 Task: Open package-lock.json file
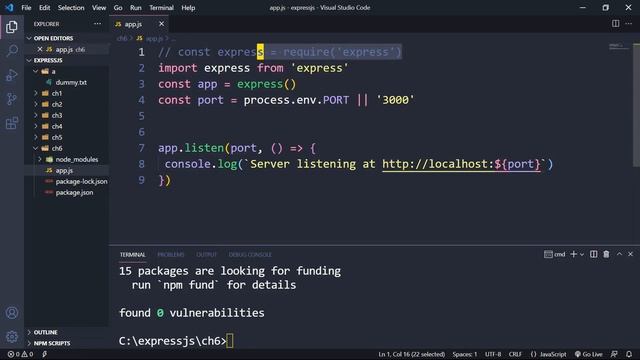click(x=81, y=181)
